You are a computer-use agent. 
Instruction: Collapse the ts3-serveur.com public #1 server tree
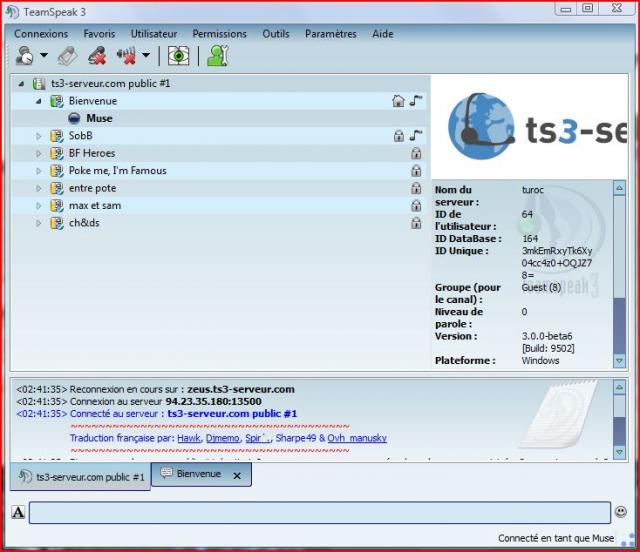21,84
